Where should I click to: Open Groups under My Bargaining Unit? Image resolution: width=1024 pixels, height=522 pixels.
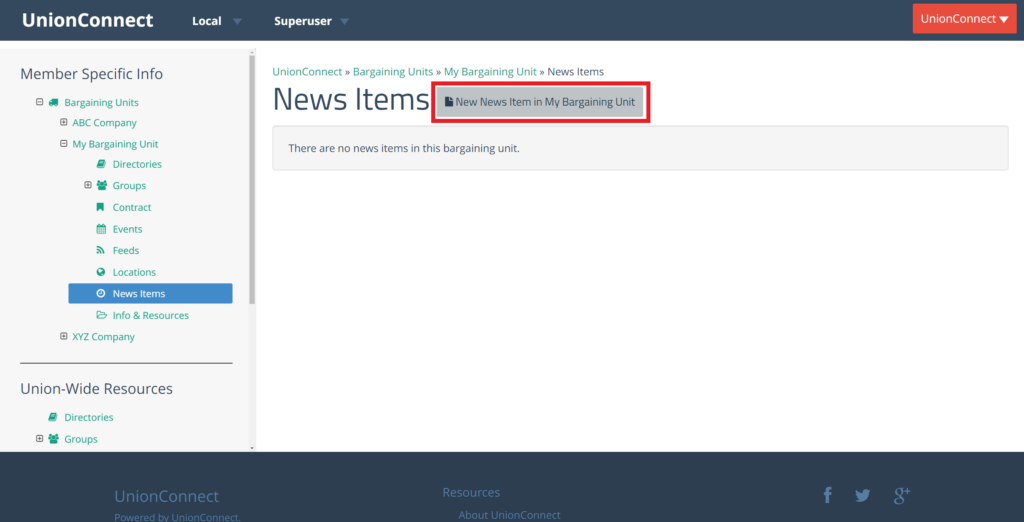(129, 186)
